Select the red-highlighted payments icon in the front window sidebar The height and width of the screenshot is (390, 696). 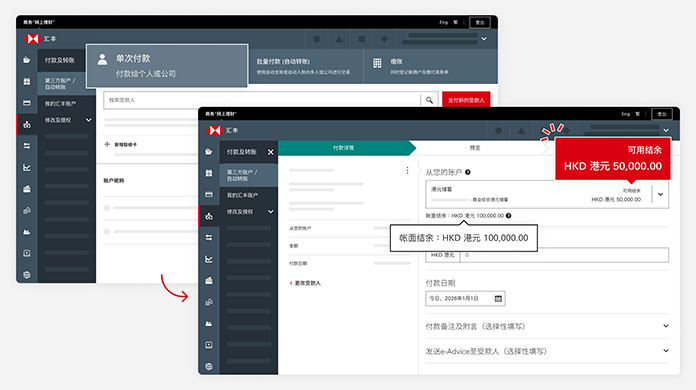click(209, 217)
